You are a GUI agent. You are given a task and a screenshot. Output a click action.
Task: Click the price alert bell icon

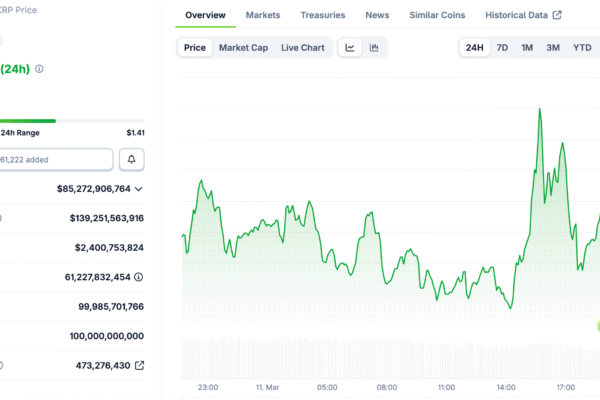coord(132,159)
